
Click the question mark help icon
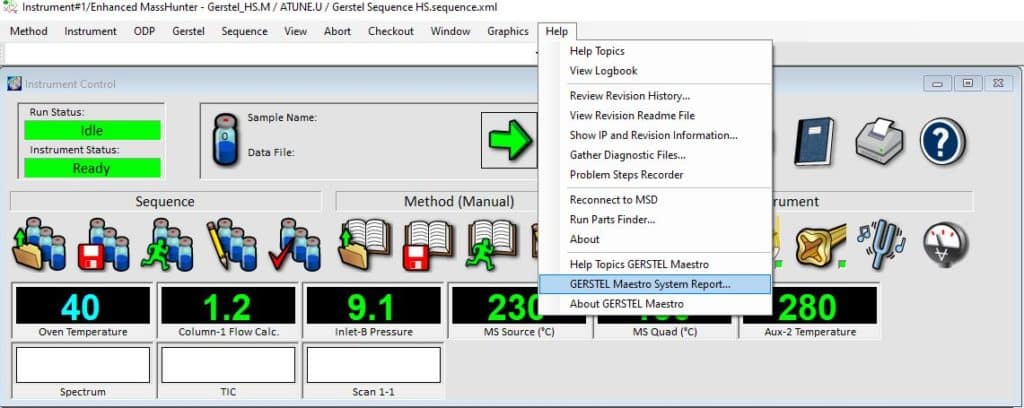[942, 141]
